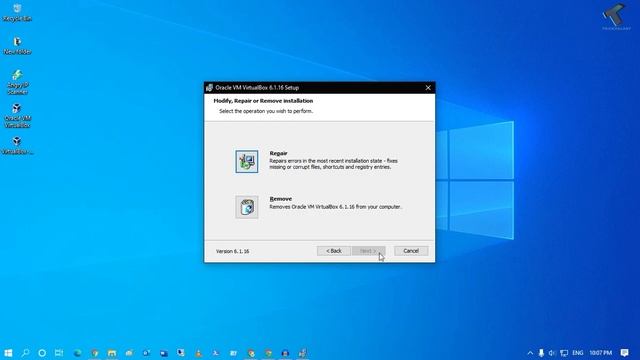Click 'Select the operation you wish to perform' text
640x360 pixels.
point(266,111)
